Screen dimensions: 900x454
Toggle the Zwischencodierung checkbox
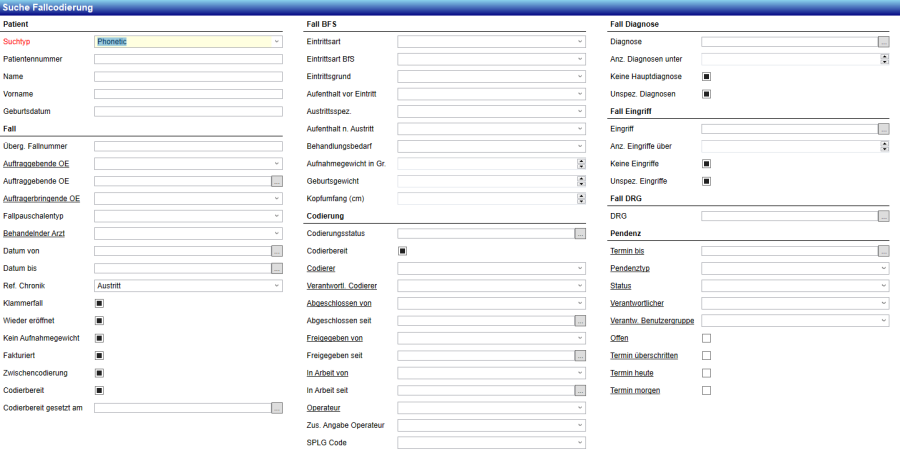pyautogui.click(x=99, y=373)
